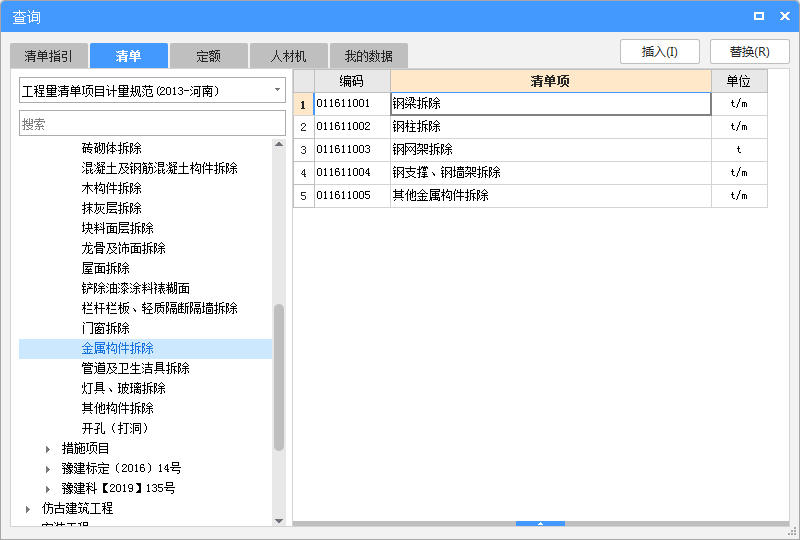
Task: Click tree scrollbar up arrow
Action: coord(279,144)
